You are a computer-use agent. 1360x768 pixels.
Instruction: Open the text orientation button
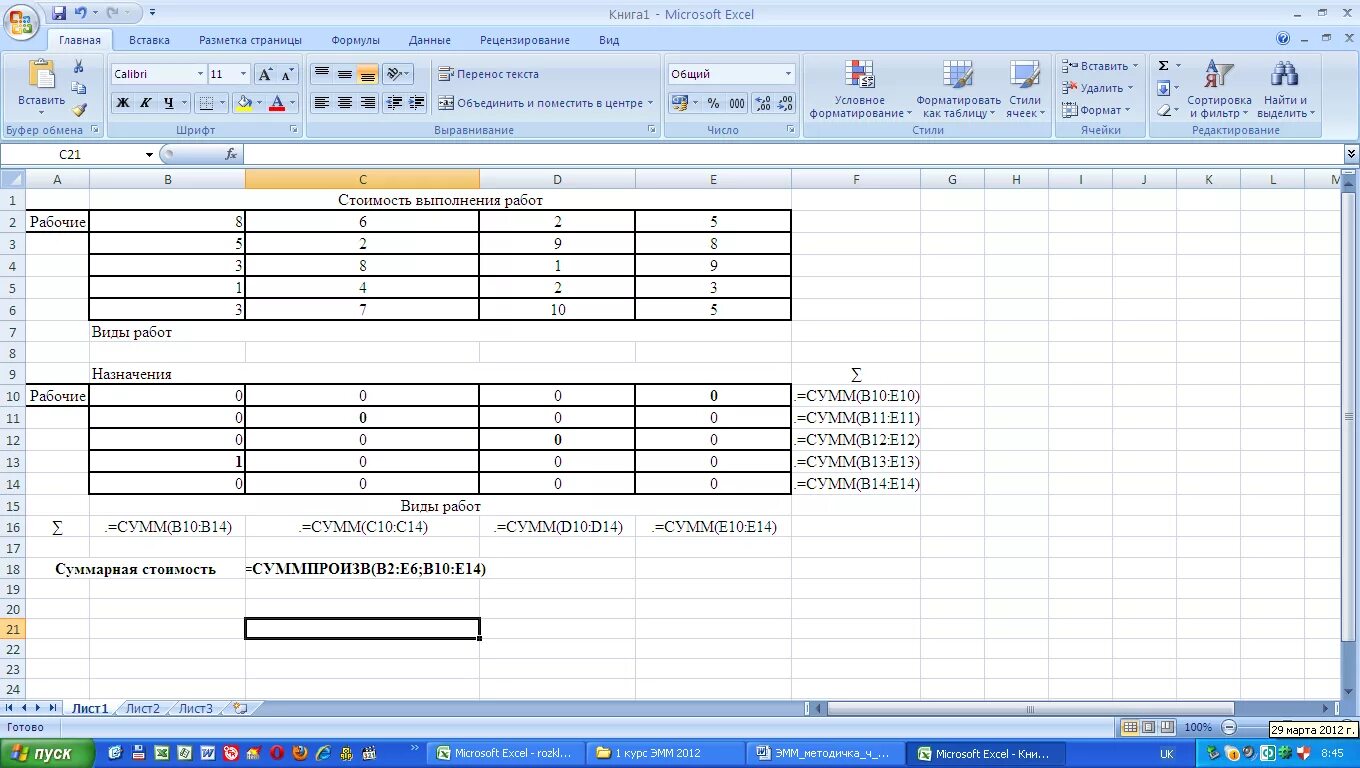click(x=397, y=74)
